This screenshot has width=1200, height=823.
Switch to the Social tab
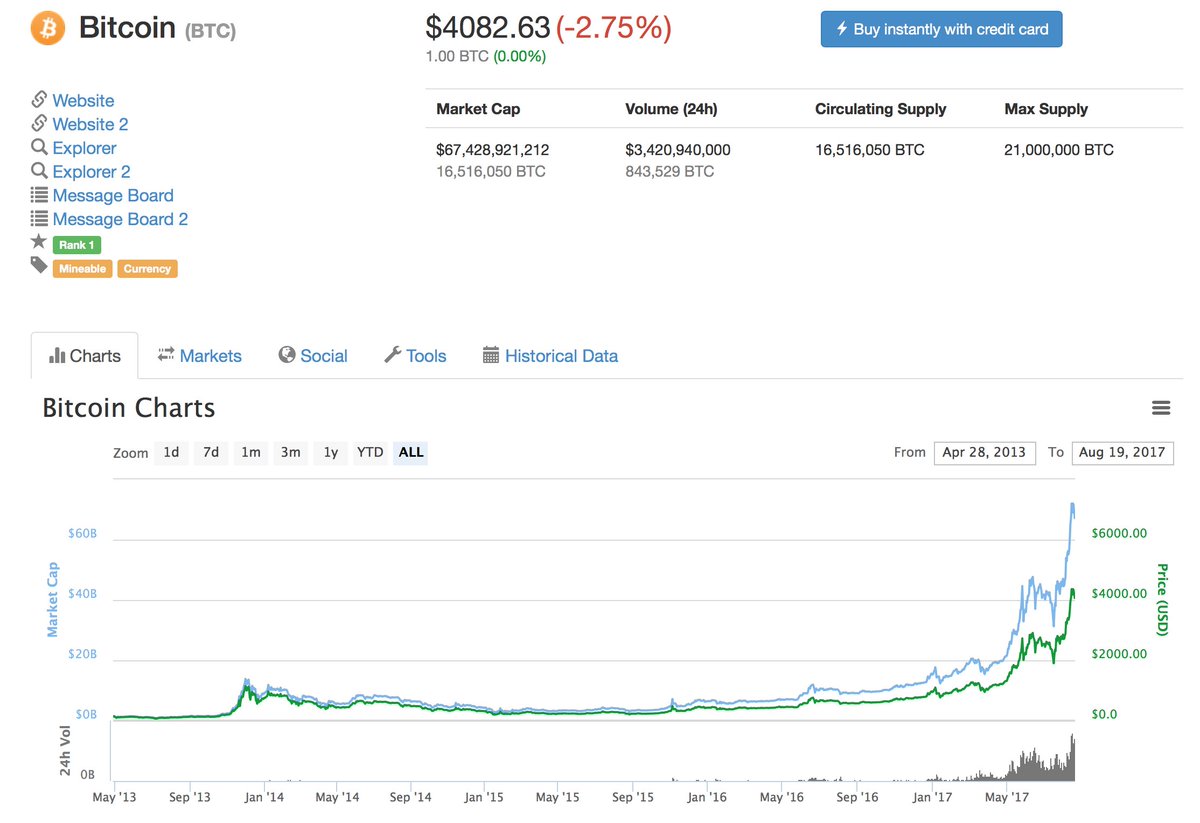click(313, 356)
